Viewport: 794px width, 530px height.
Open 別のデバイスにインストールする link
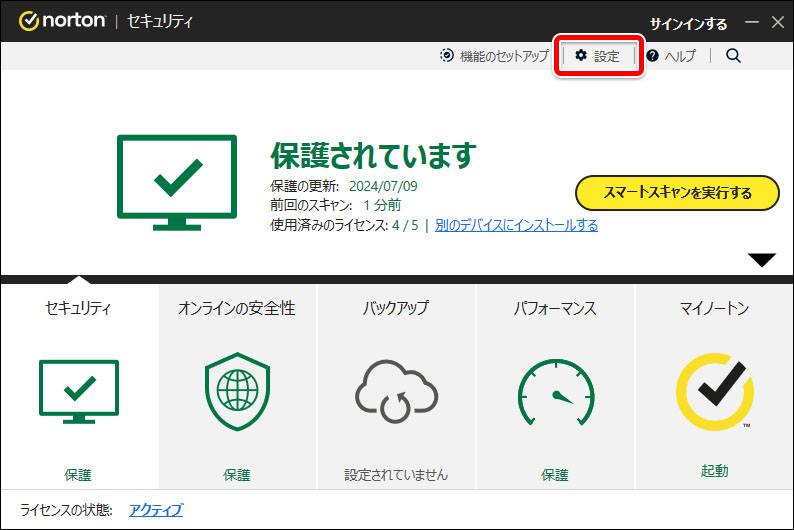pyautogui.click(x=516, y=225)
